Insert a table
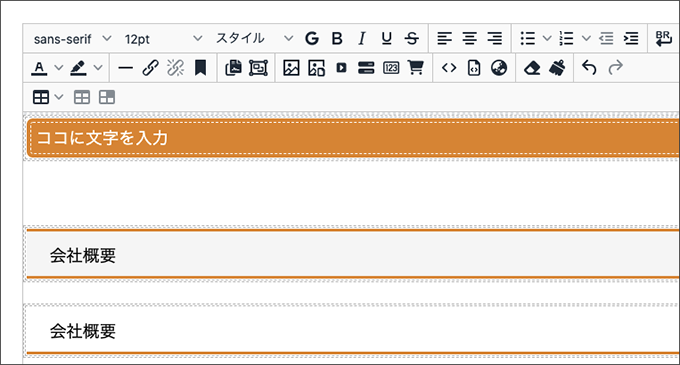The height and width of the screenshot is (365, 680). (x=41, y=97)
